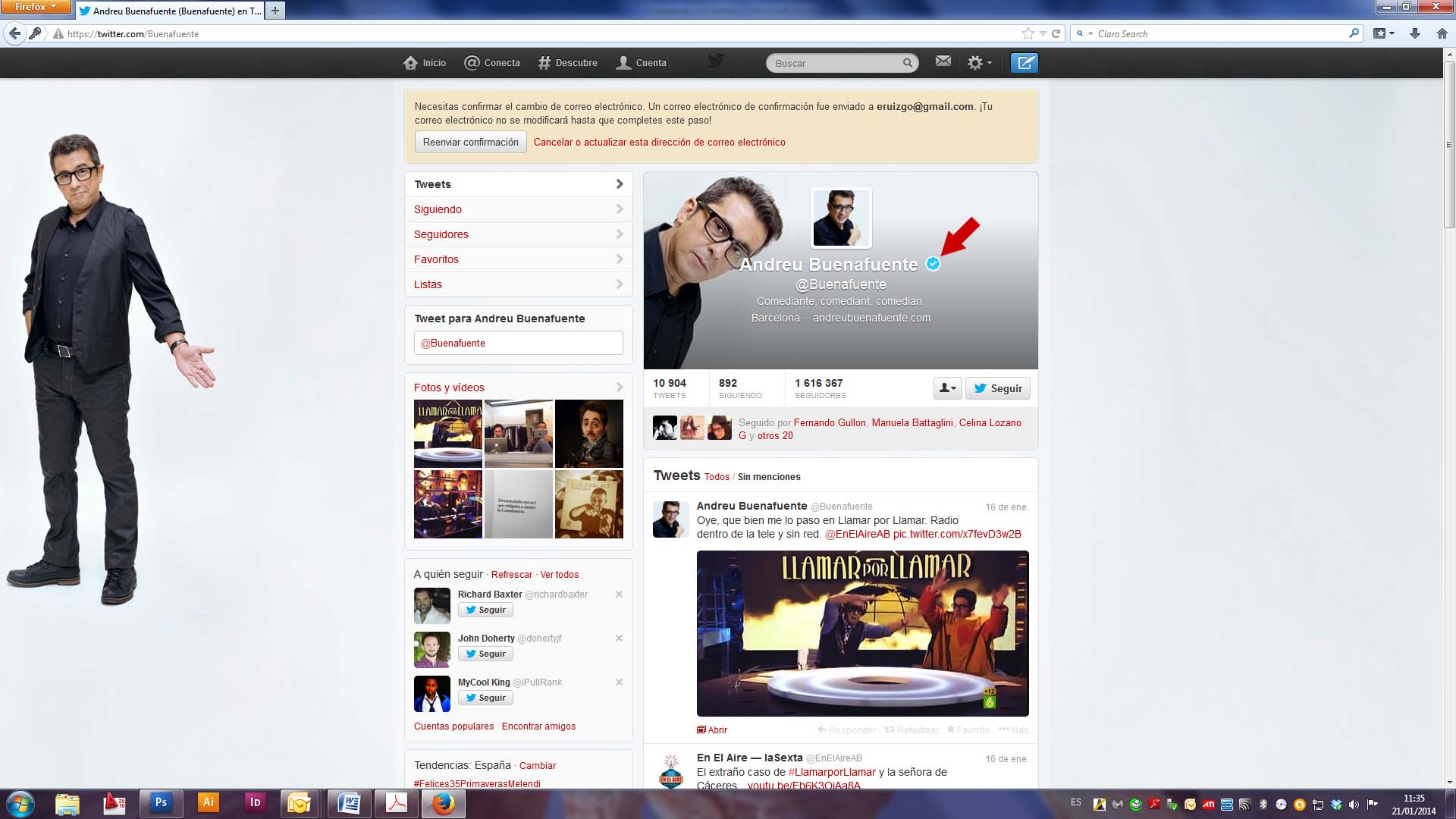Open the direct messages envelope icon
Viewport: 1456px width, 819px height.
tap(943, 61)
